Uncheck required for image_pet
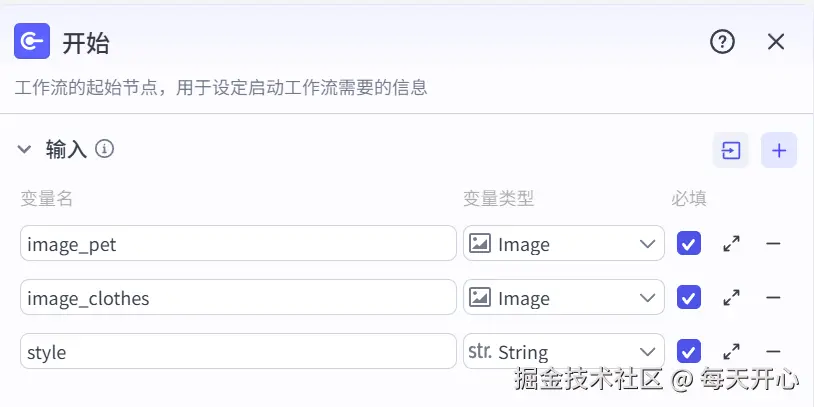The width and height of the screenshot is (814, 407). tap(689, 243)
